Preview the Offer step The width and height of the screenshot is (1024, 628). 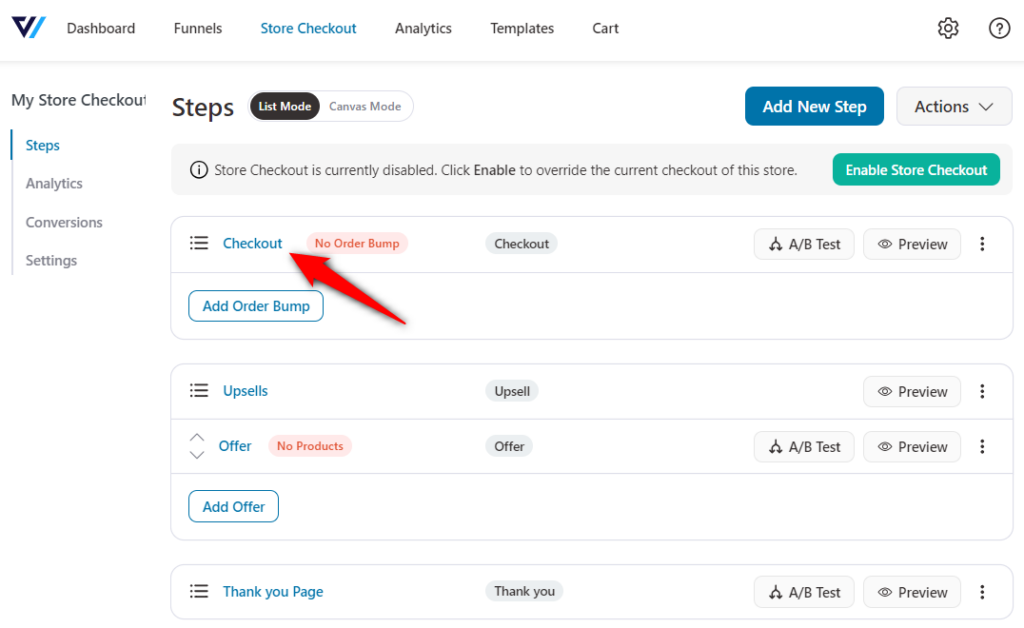(912, 447)
